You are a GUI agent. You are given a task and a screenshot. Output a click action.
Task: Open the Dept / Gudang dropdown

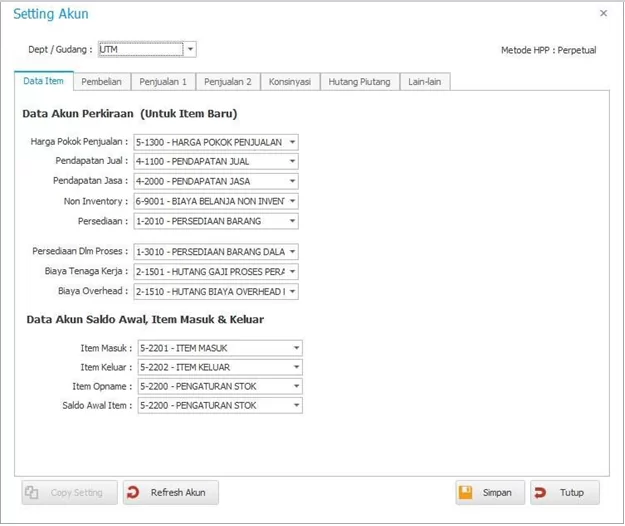point(190,49)
